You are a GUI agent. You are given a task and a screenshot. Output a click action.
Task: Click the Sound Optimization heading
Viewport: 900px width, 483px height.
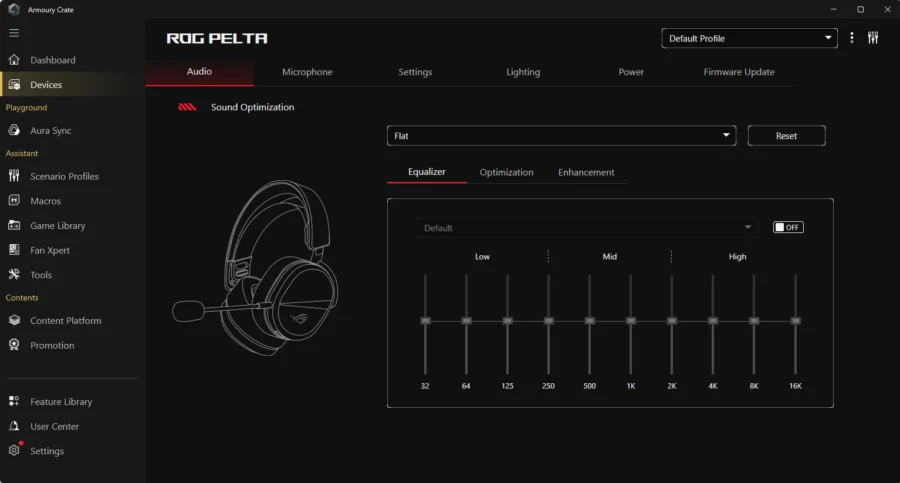tap(252, 107)
